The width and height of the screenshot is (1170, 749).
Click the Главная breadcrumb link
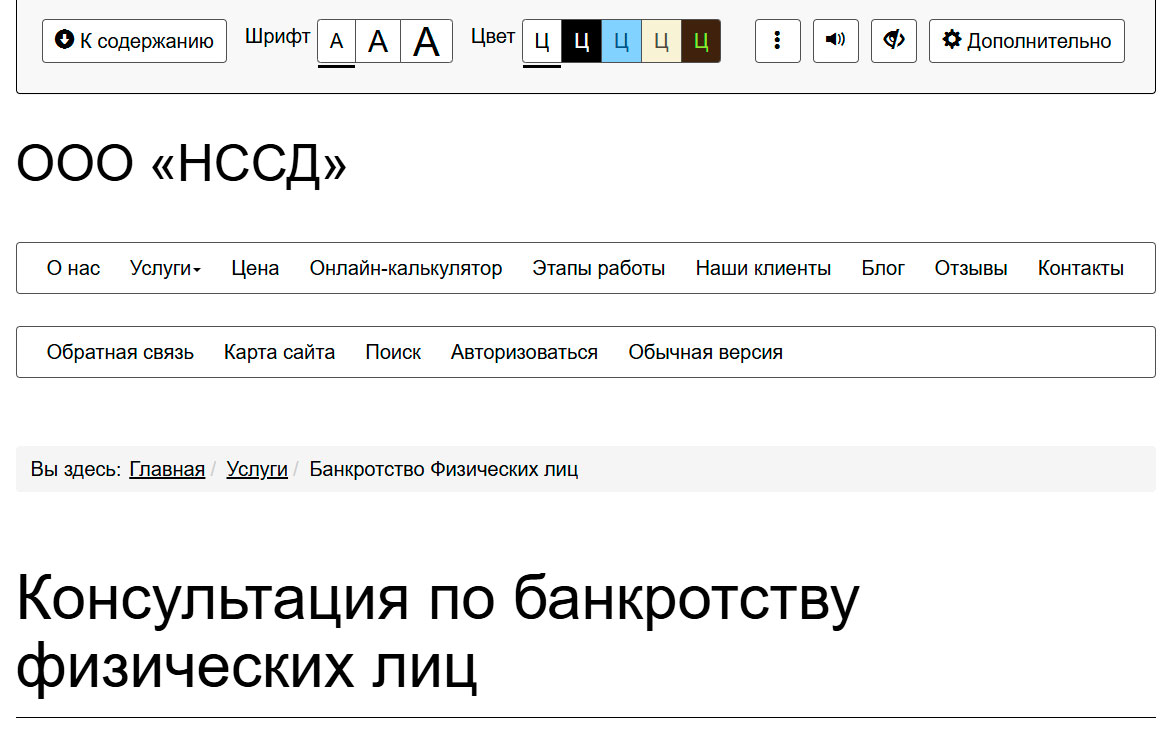167,469
